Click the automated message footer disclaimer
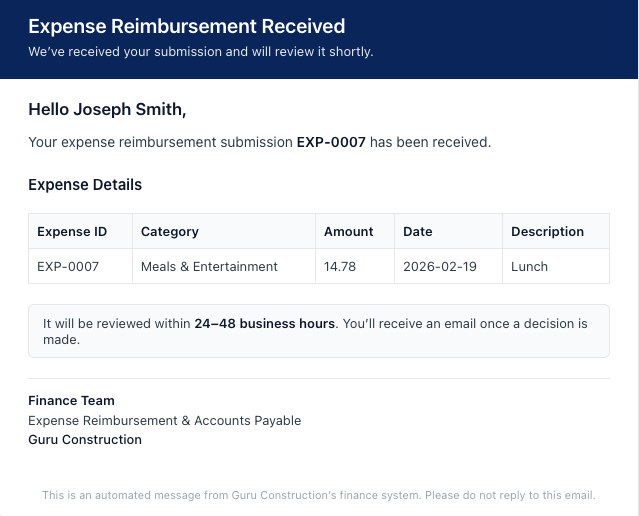Screen dimensions: 639x516 pyautogui.click(x=319, y=495)
